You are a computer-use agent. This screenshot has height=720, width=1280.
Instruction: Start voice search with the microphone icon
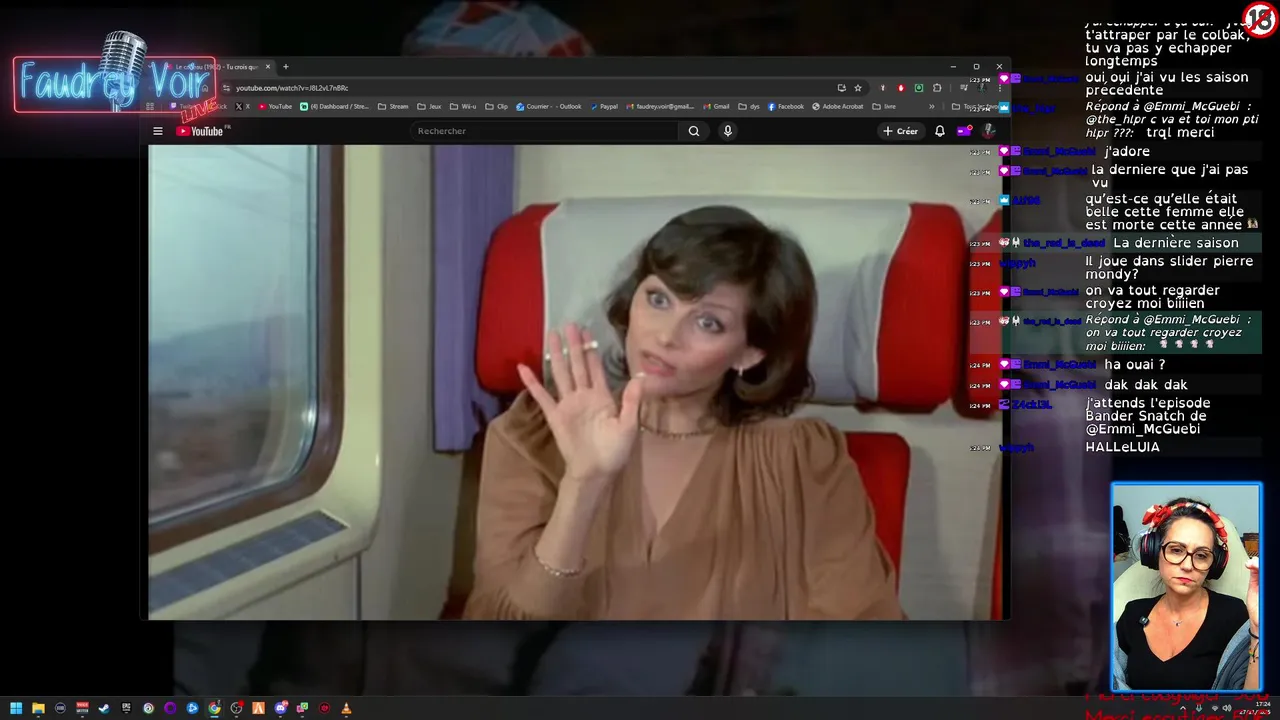pyautogui.click(x=728, y=131)
